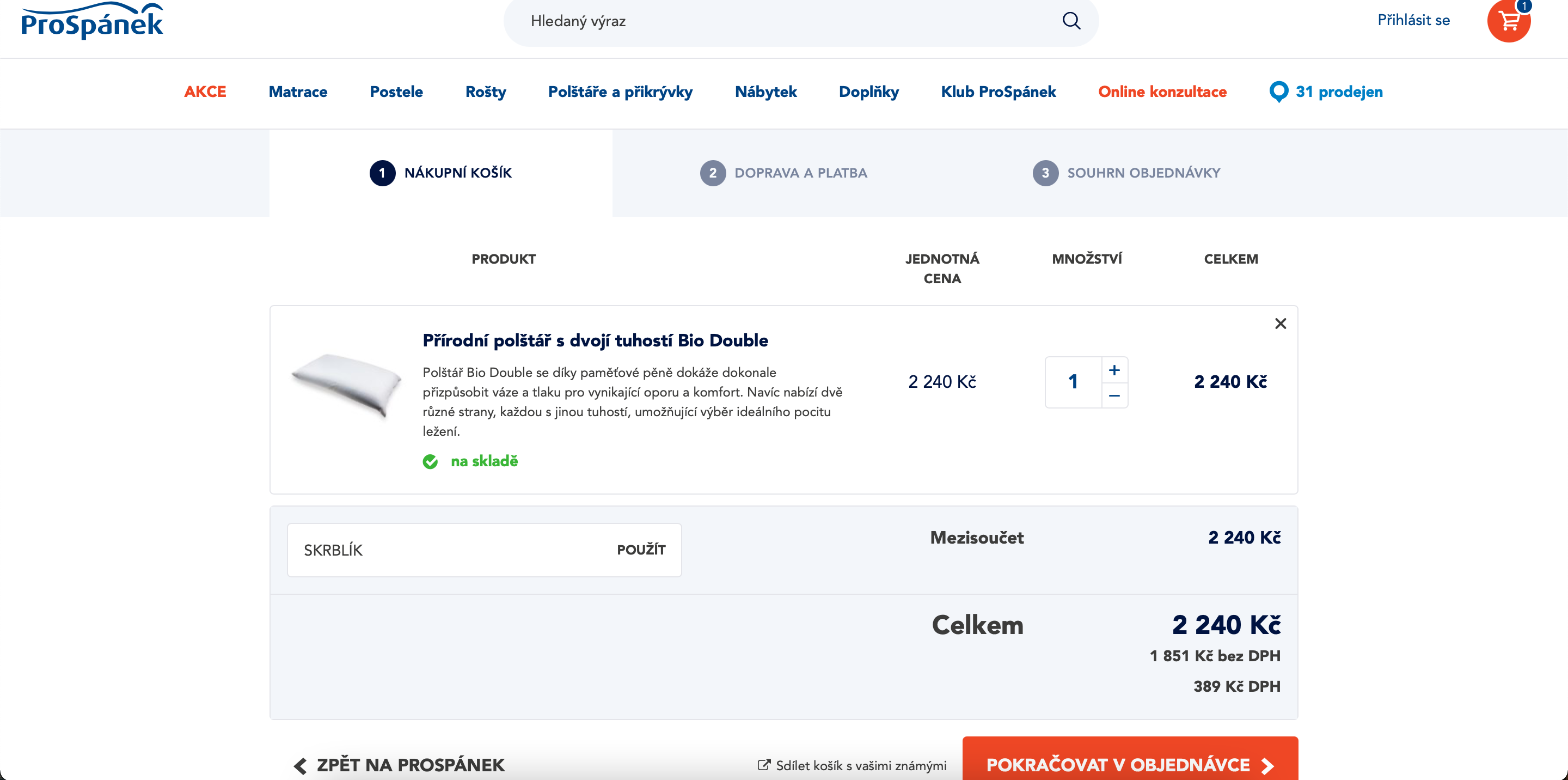The height and width of the screenshot is (780, 1568).
Task: Open Polštáře a přikrývky menu
Action: click(620, 92)
